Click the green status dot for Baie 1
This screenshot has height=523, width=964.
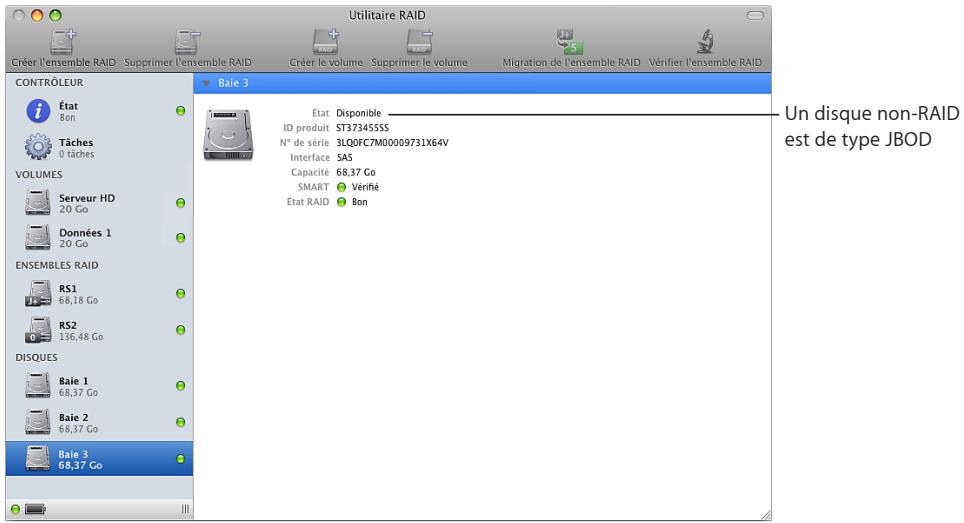click(x=181, y=386)
